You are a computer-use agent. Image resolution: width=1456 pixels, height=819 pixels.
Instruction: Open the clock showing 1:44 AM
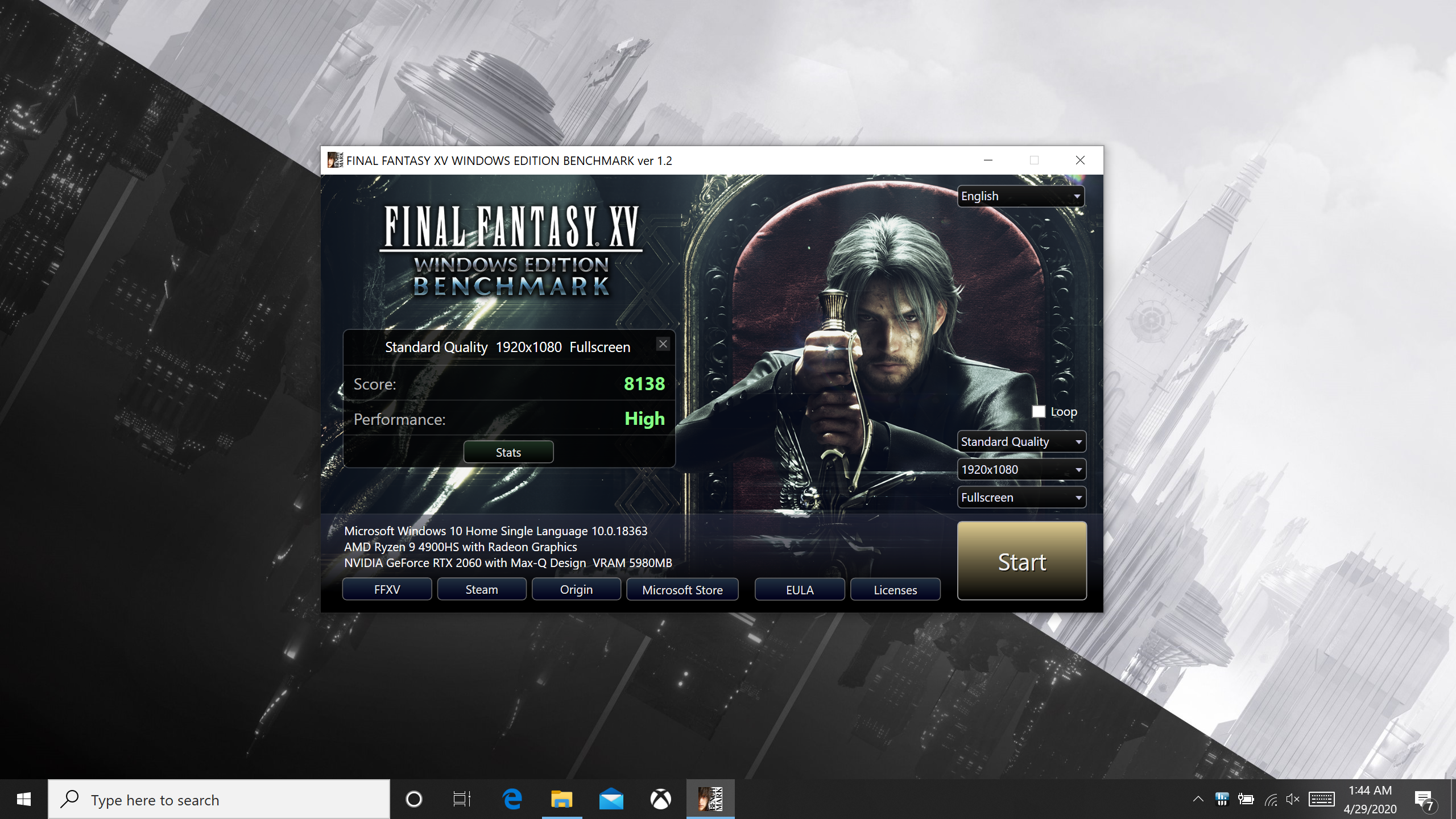tap(1370, 799)
